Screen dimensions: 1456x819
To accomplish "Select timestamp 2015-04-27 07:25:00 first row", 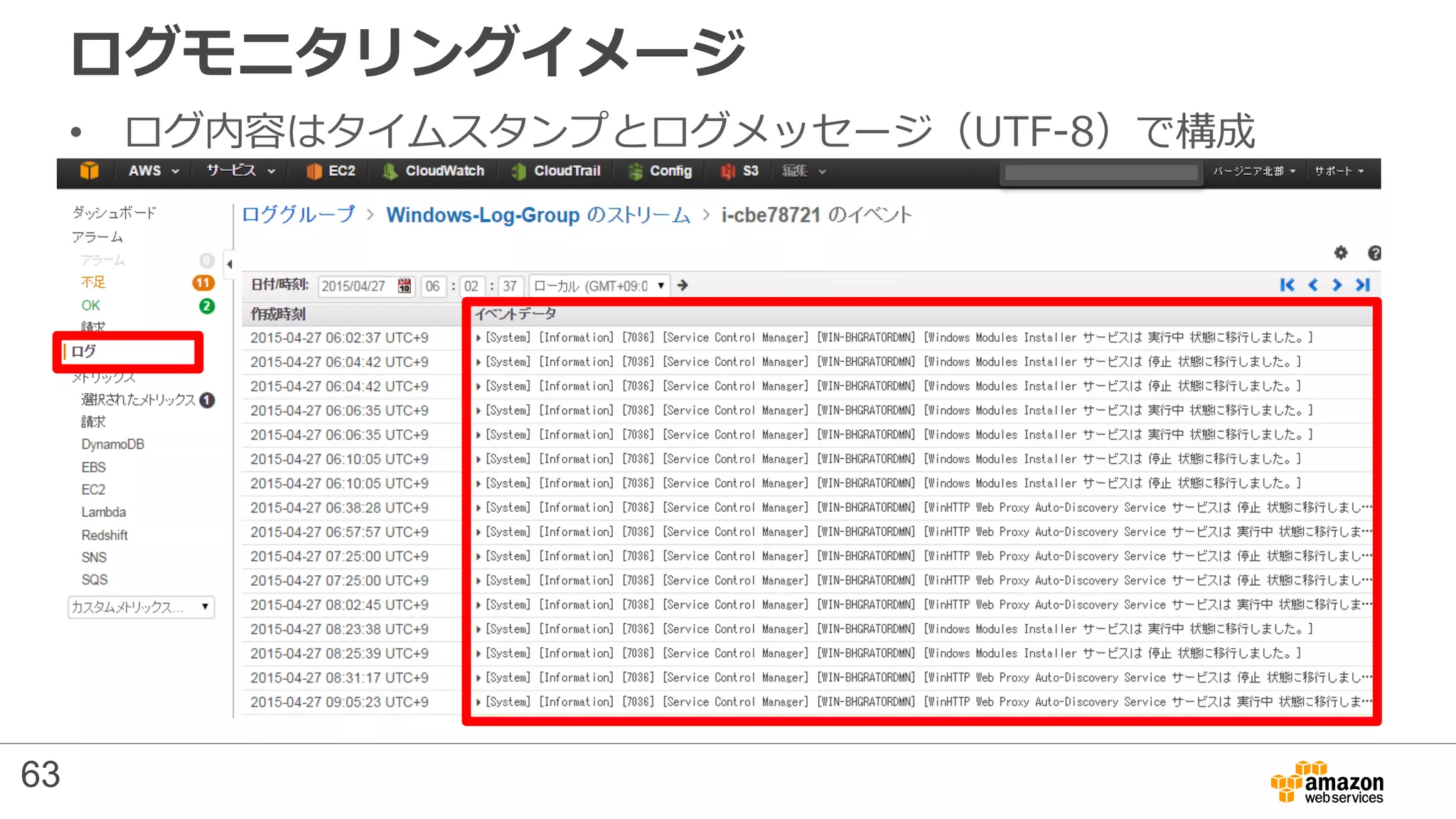I will coord(339,556).
